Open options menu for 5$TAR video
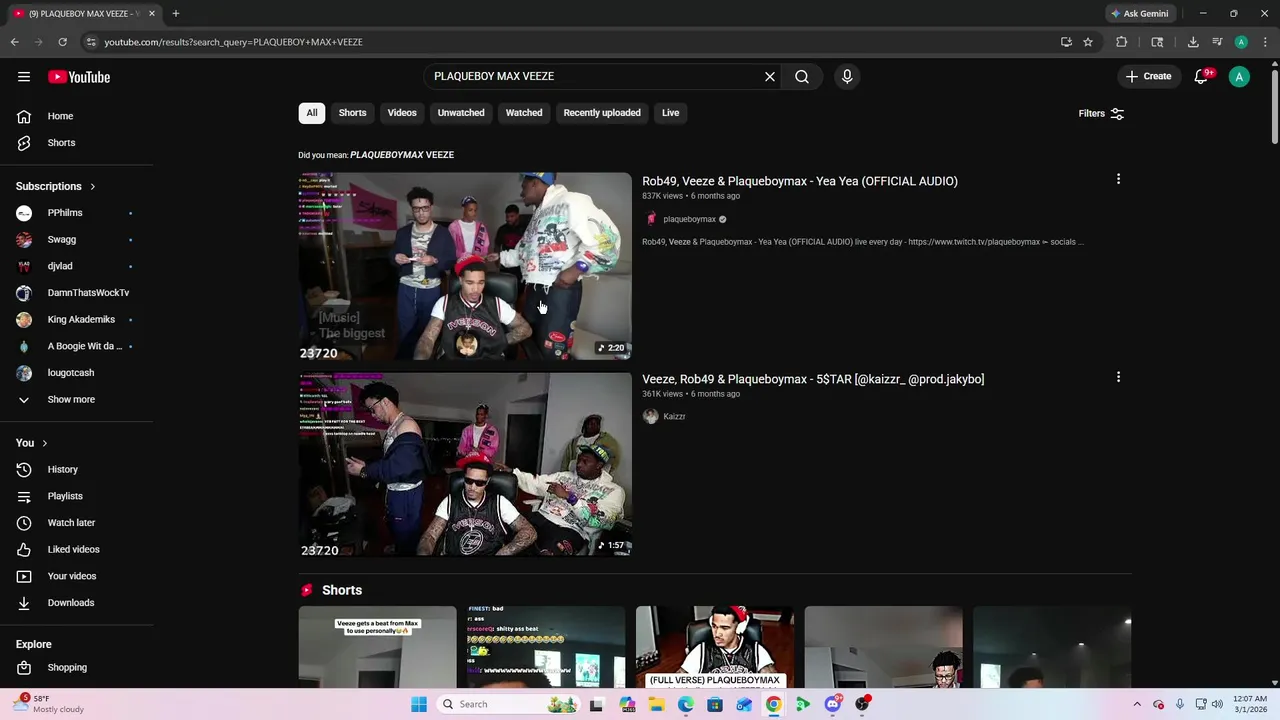The image size is (1280, 720). (1118, 377)
